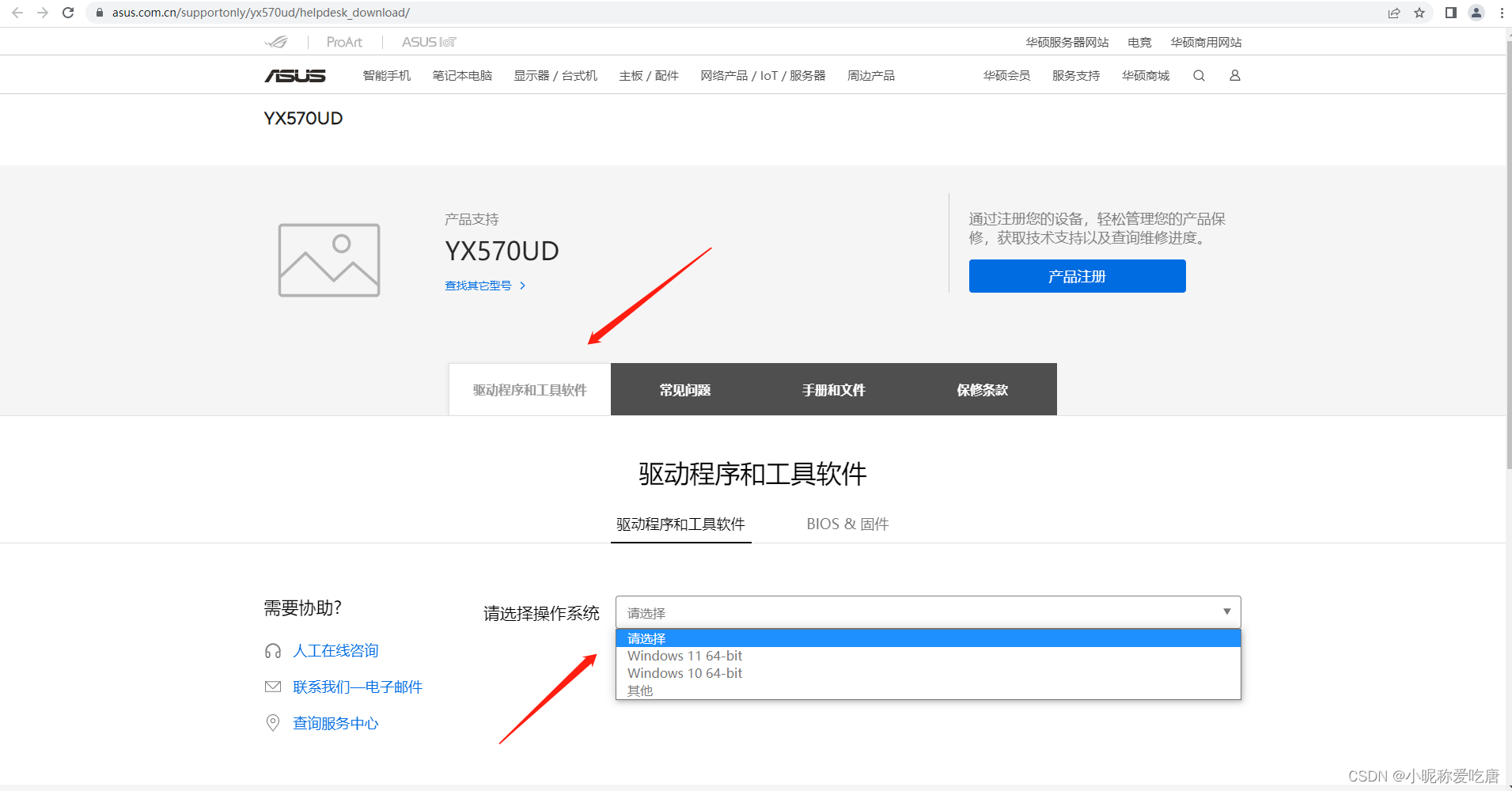This screenshot has height=791, width=1512.
Task: Switch to the BIOS & 固件 sub-tab
Action: 847,524
